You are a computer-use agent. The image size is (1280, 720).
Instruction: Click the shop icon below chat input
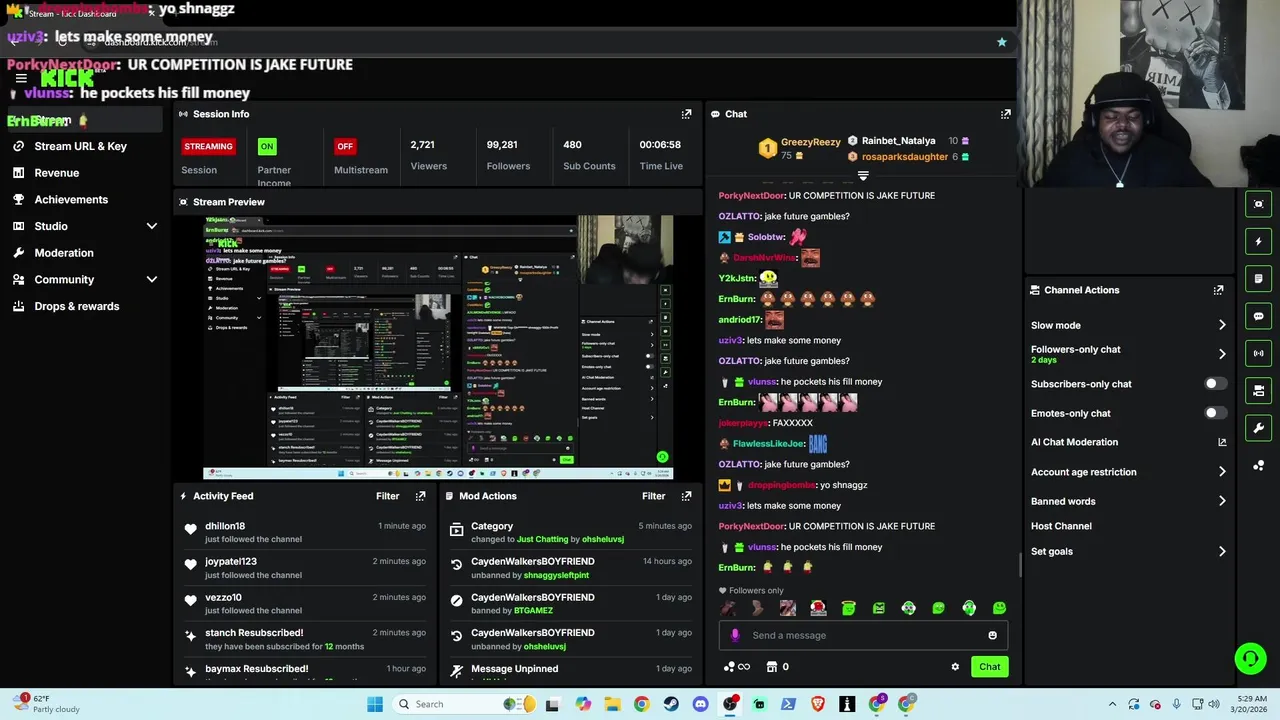(x=772, y=667)
